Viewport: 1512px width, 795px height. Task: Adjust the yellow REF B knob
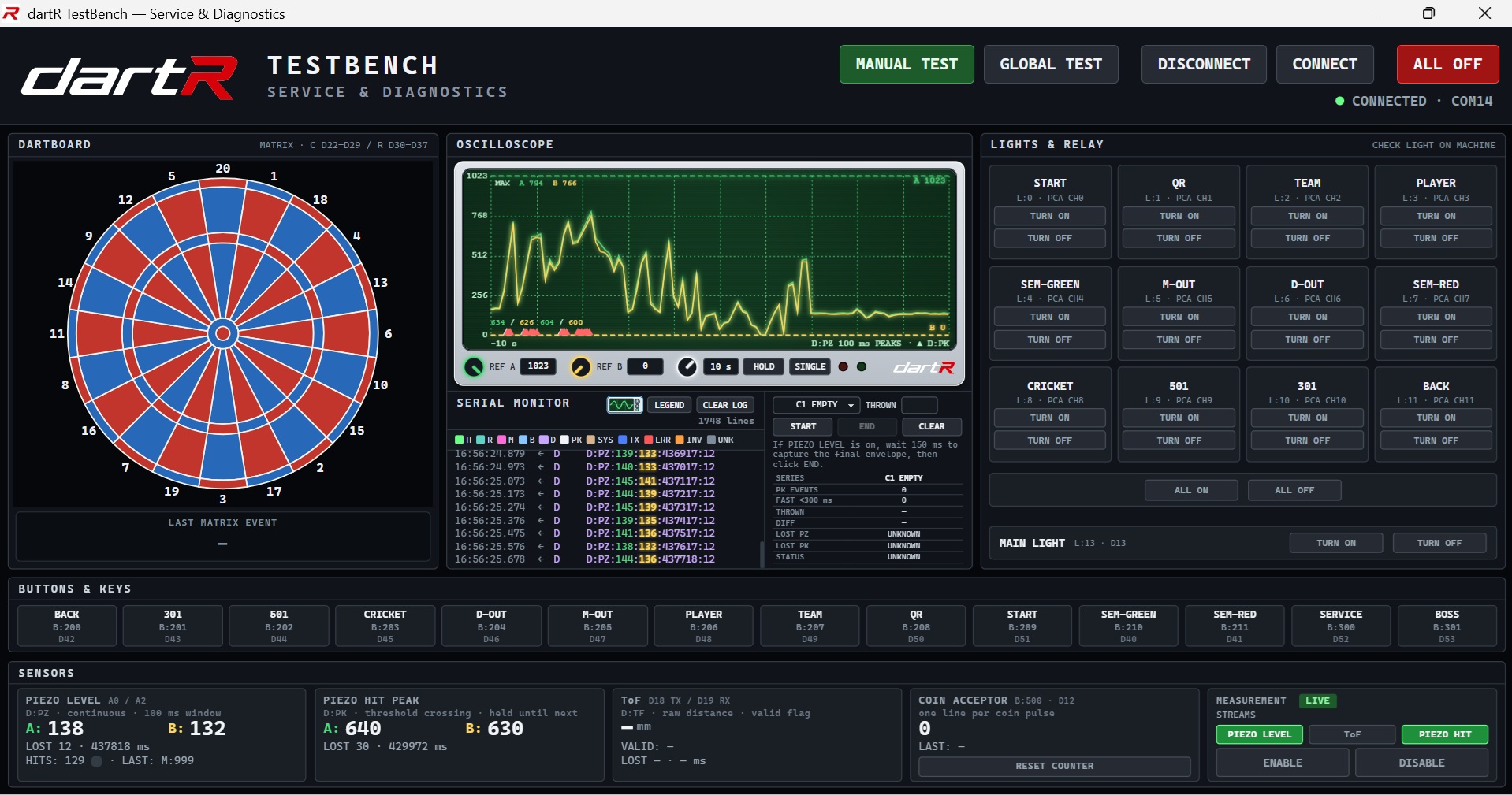[581, 367]
